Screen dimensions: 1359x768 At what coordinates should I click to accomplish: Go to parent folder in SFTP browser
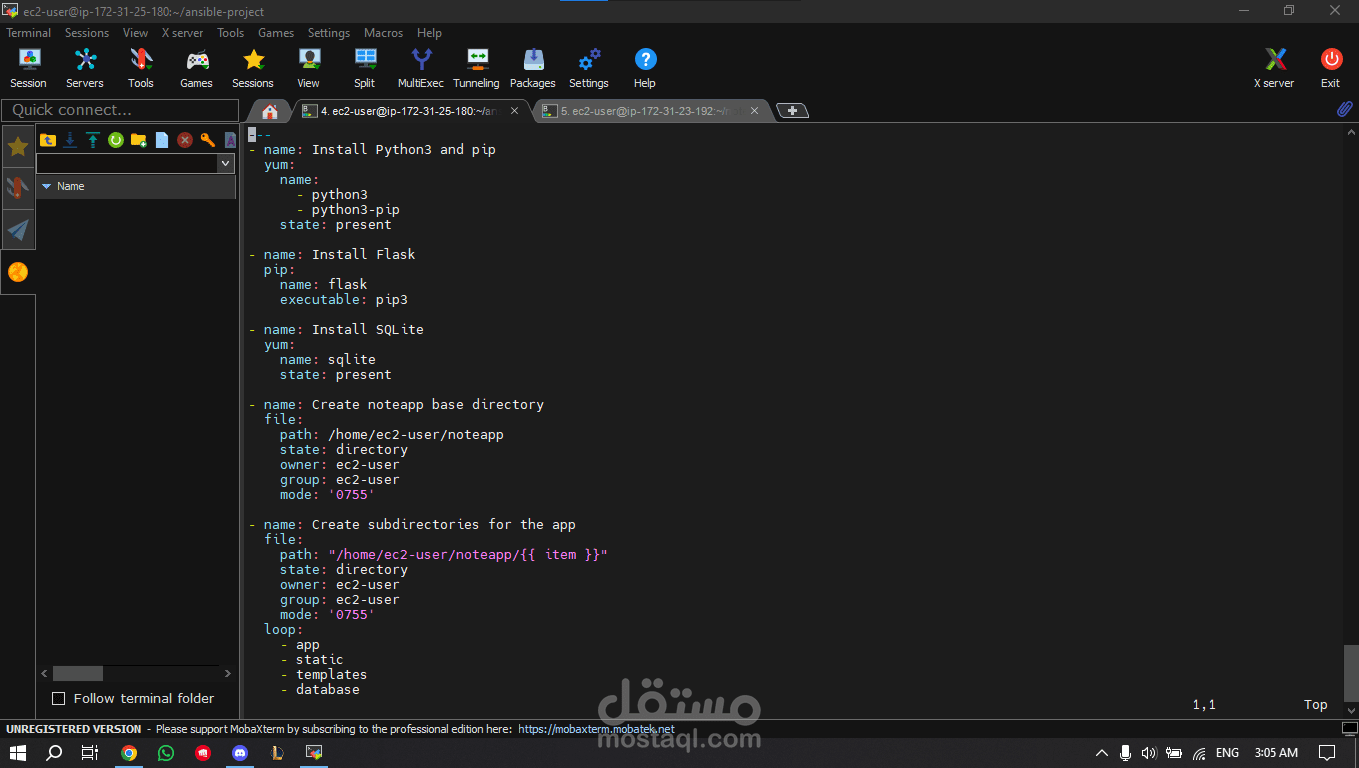coord(48,140)
